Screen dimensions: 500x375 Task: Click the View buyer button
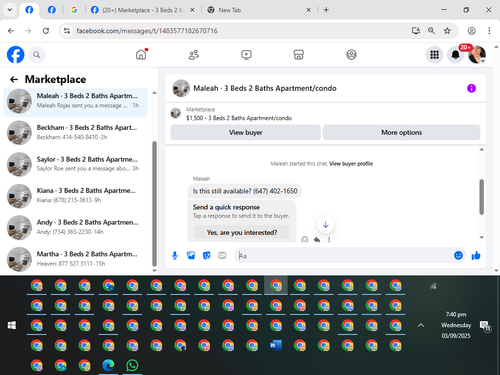(246, 132)
